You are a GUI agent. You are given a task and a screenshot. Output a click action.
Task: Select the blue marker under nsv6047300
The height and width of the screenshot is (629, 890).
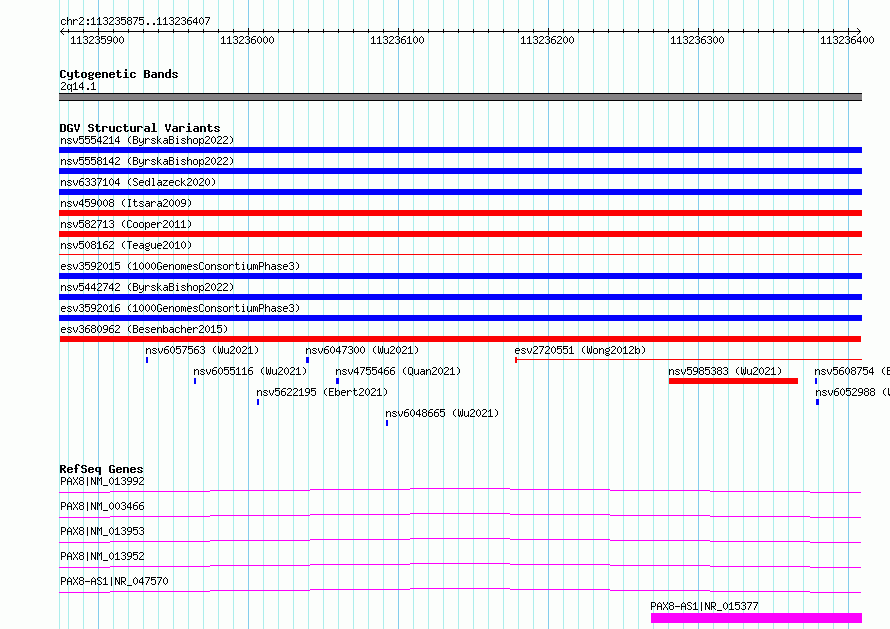pos(308,360)
